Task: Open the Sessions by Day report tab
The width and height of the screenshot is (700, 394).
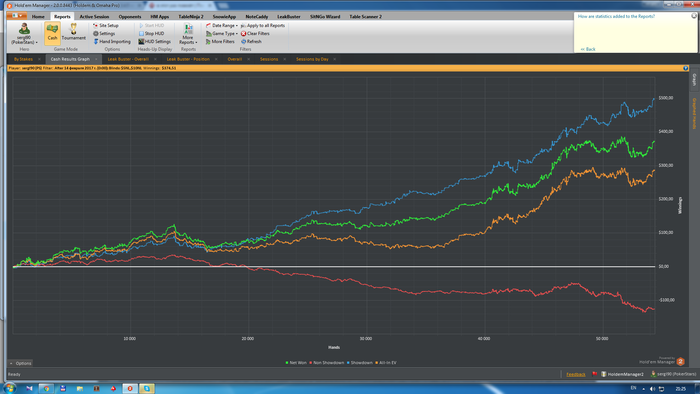Action: pyautogui.click(x=312, y=59)
